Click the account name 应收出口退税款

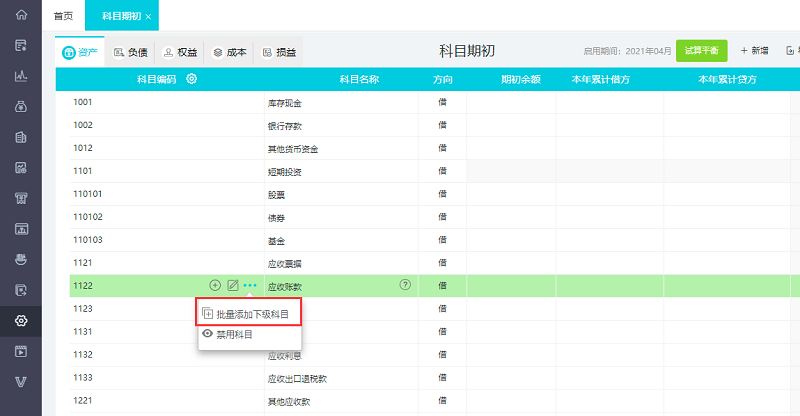[x=297, y=379]
